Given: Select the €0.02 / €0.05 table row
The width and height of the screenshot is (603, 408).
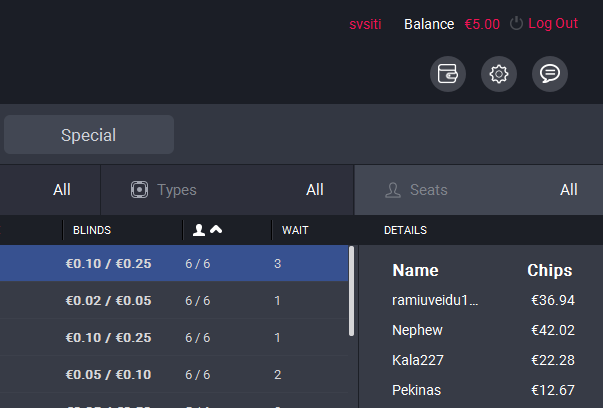Looking at the screenshot, I should point(170,301).
